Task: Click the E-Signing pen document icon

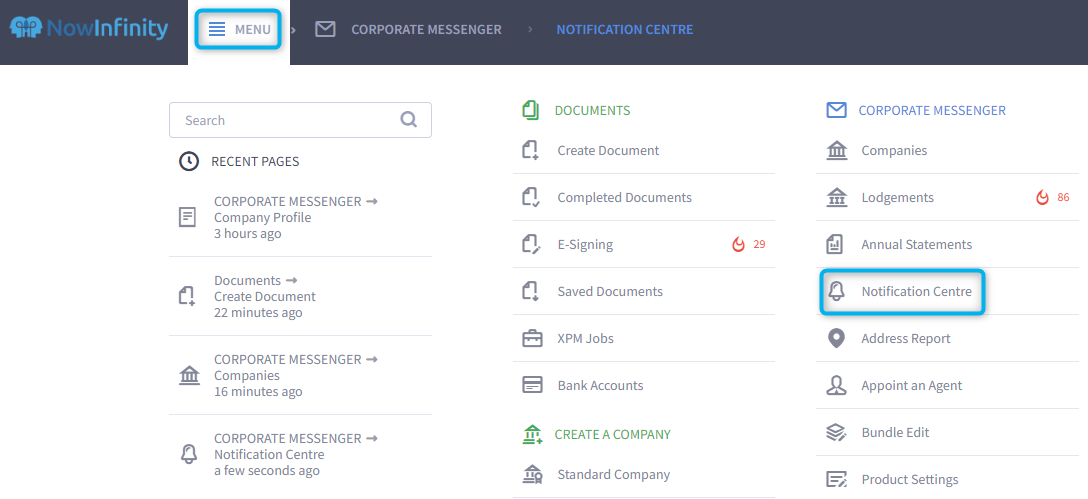Action: coord(531,244)
